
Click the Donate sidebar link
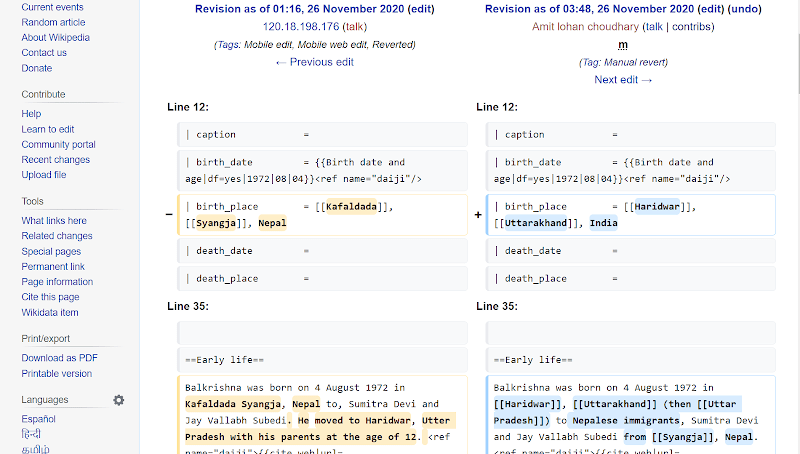click(x=37, y=68)
